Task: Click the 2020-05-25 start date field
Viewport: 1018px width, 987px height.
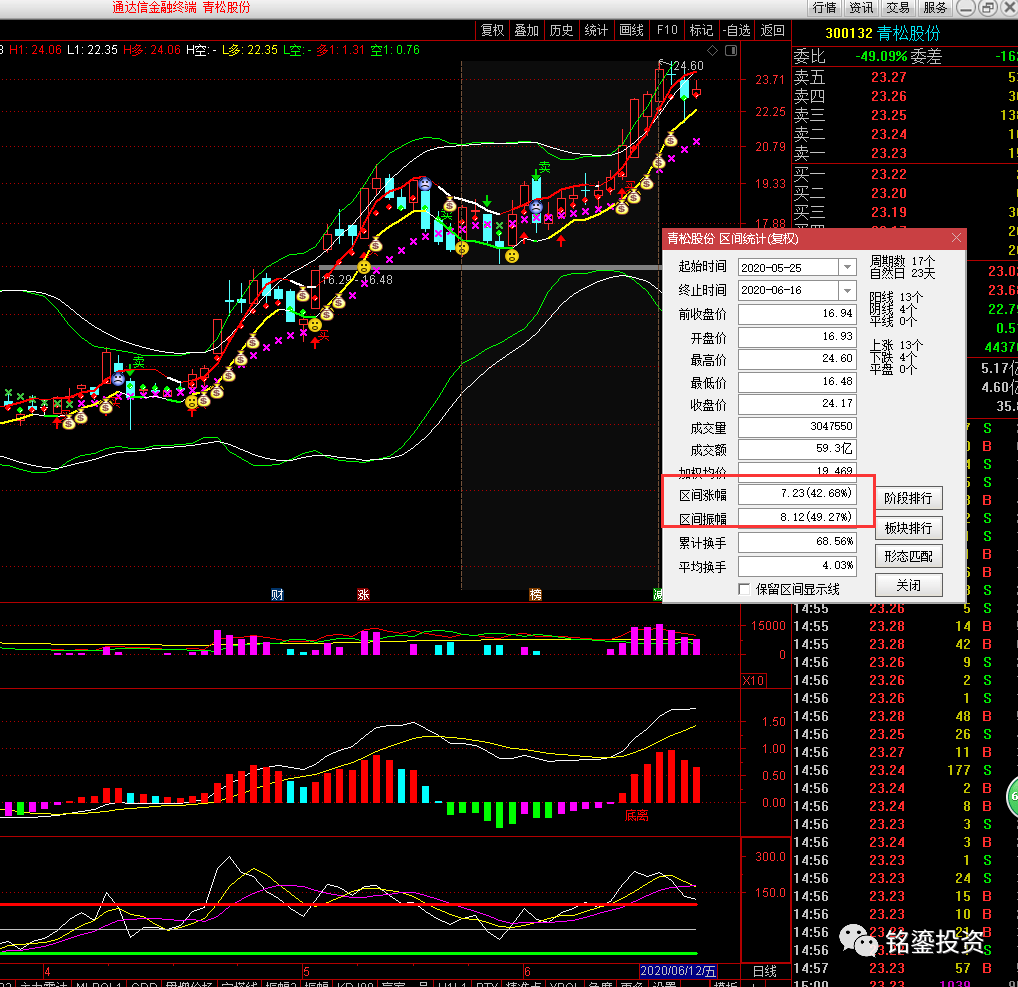Action: click(788, 268)
